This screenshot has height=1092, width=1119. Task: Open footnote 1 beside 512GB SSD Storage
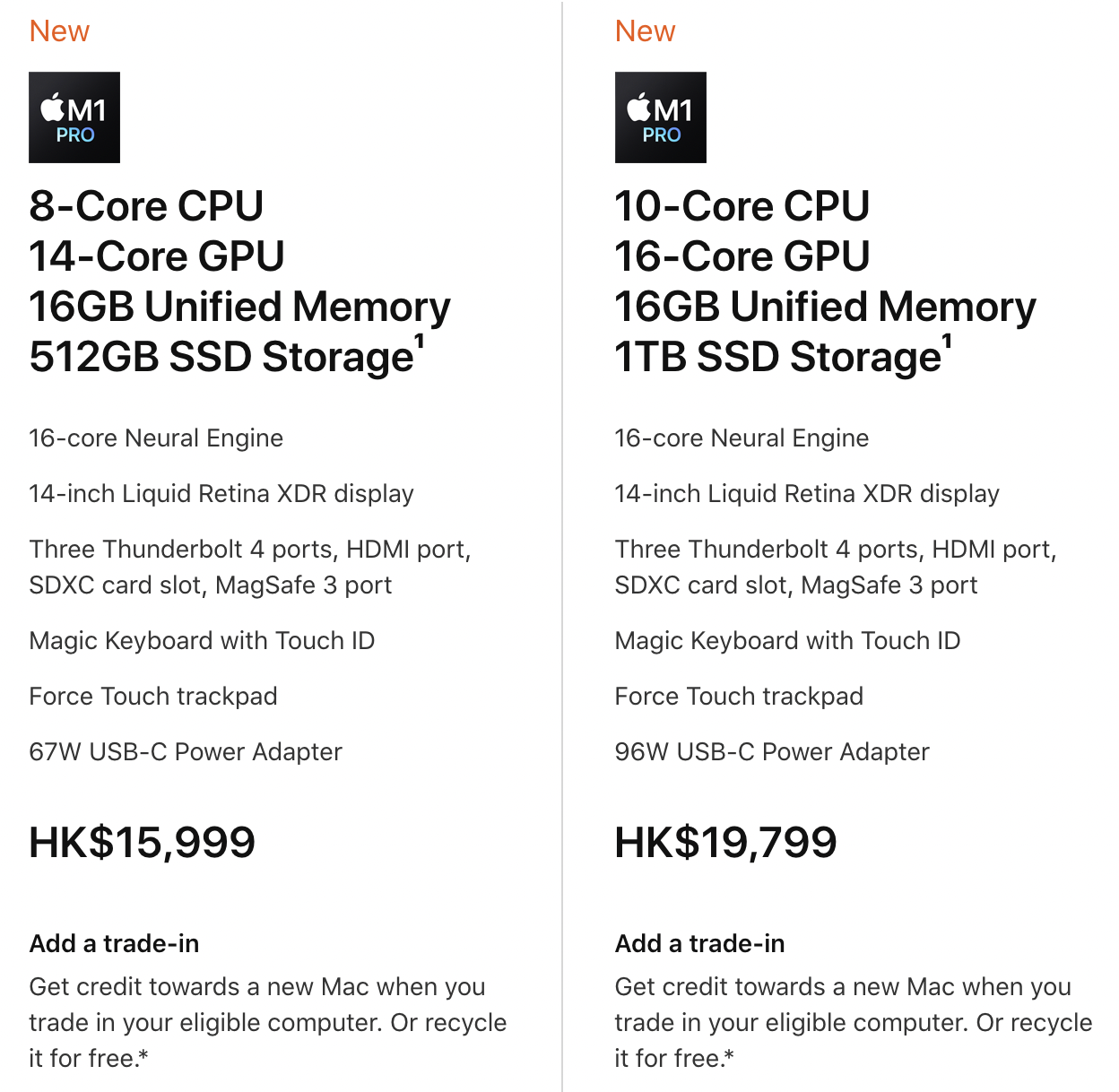(419, 342)
